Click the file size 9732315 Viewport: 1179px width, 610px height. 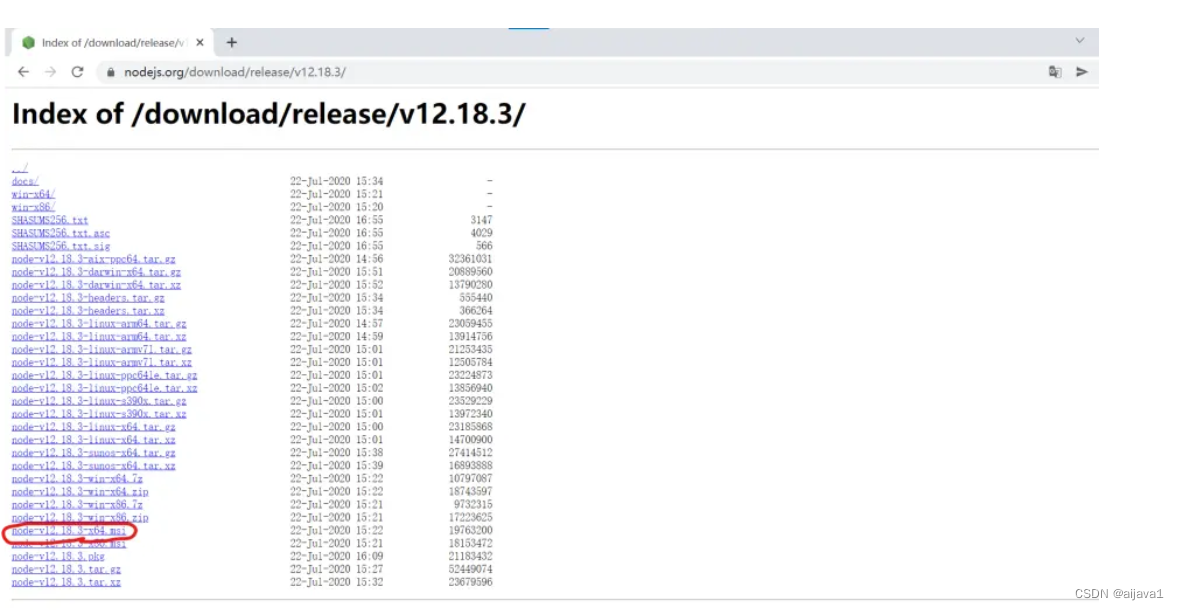473,505
